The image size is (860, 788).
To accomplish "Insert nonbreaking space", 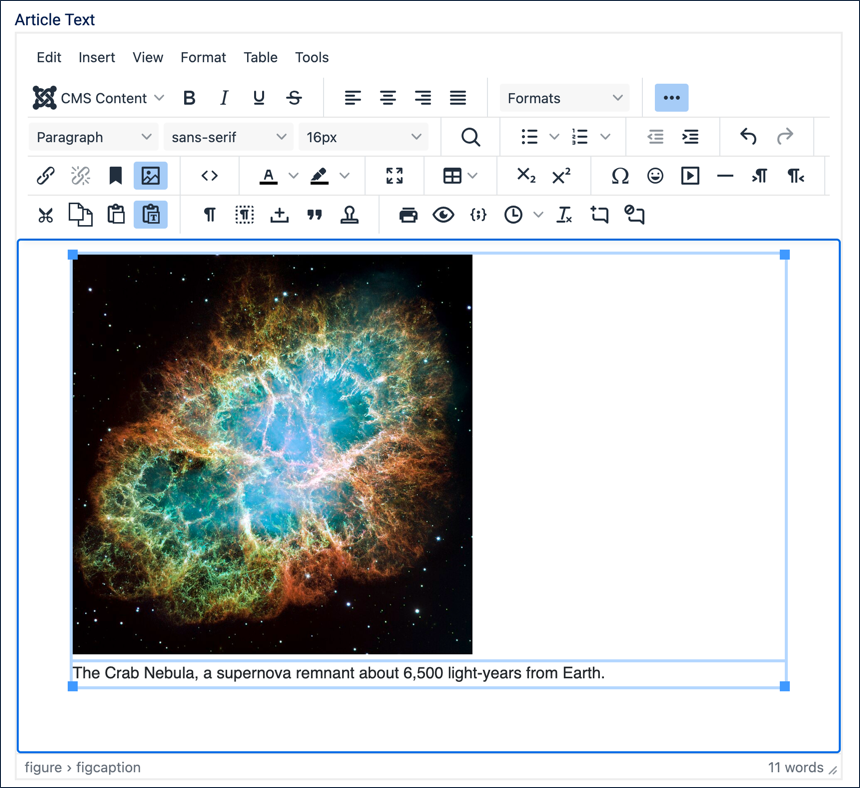I will [x=280, y=215].
